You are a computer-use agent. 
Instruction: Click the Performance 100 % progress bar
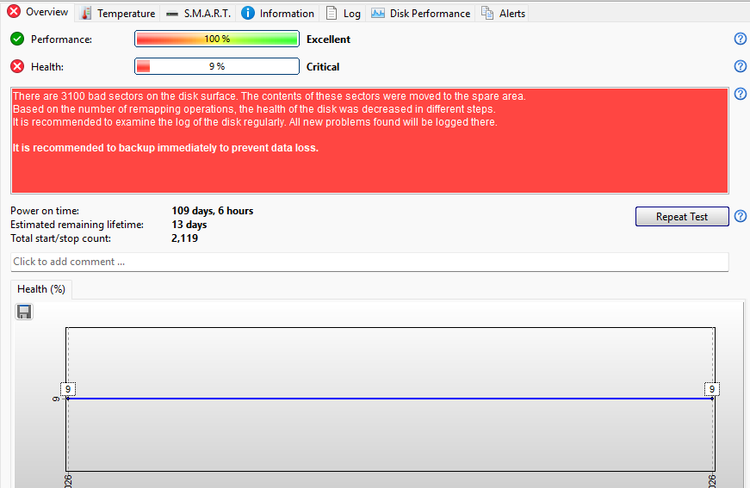217,39
